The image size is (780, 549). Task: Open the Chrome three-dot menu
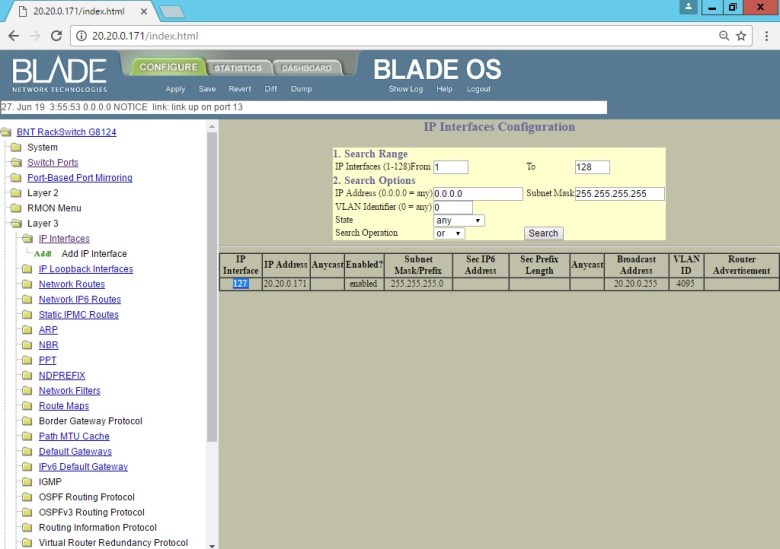[x=766, y=36]
